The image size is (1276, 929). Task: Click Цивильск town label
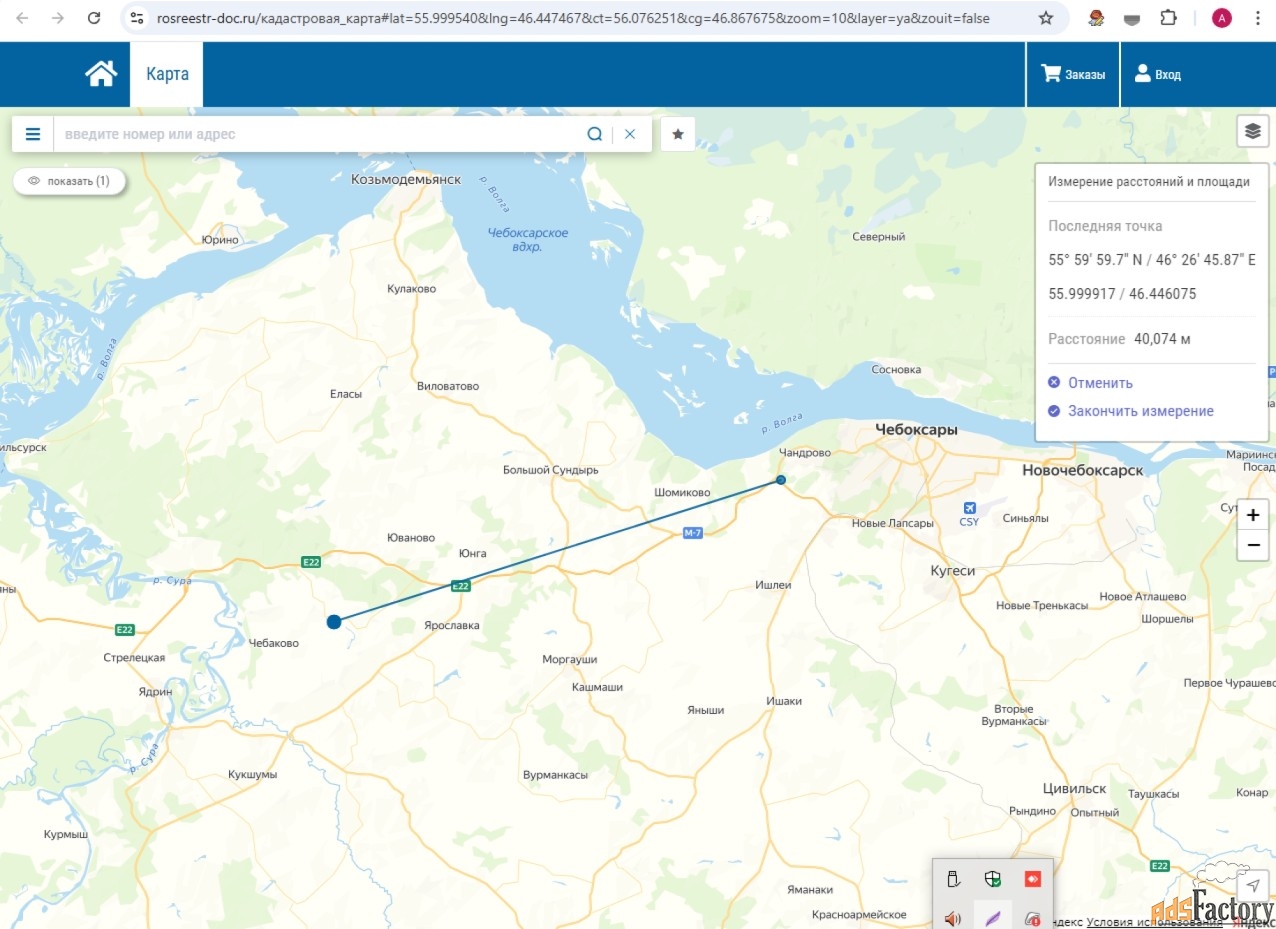(1074, 788)
